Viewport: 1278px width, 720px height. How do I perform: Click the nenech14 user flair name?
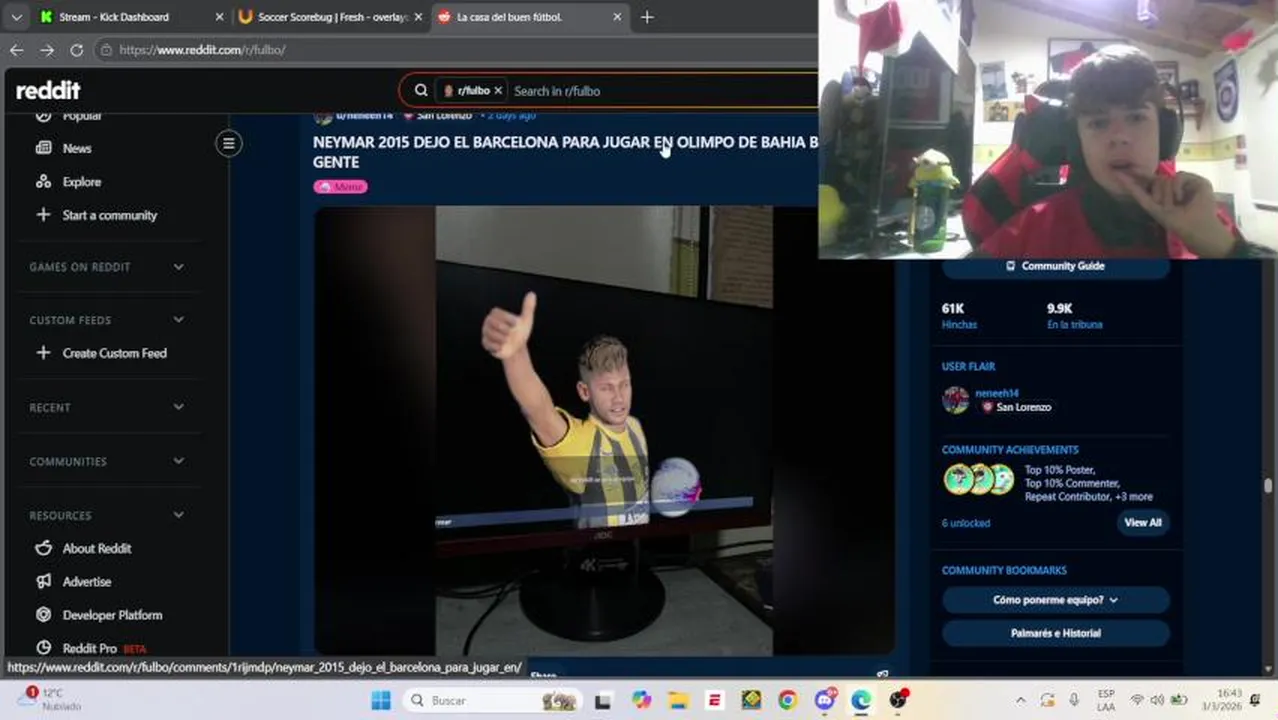click(996, 393)
